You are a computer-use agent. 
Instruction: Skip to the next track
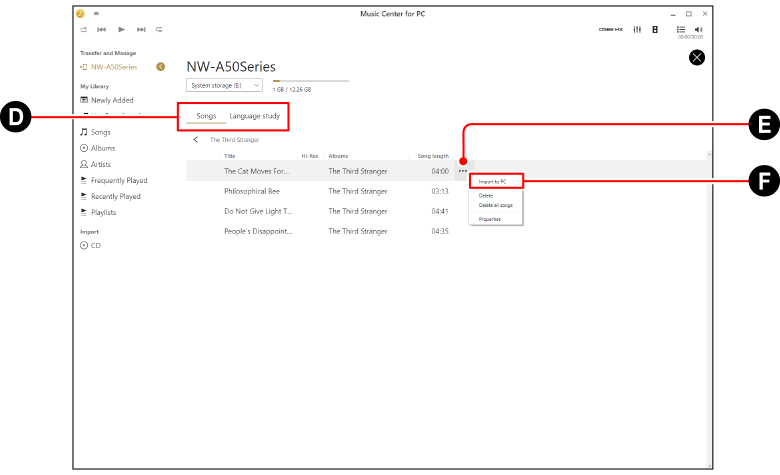tap(141, 30)
